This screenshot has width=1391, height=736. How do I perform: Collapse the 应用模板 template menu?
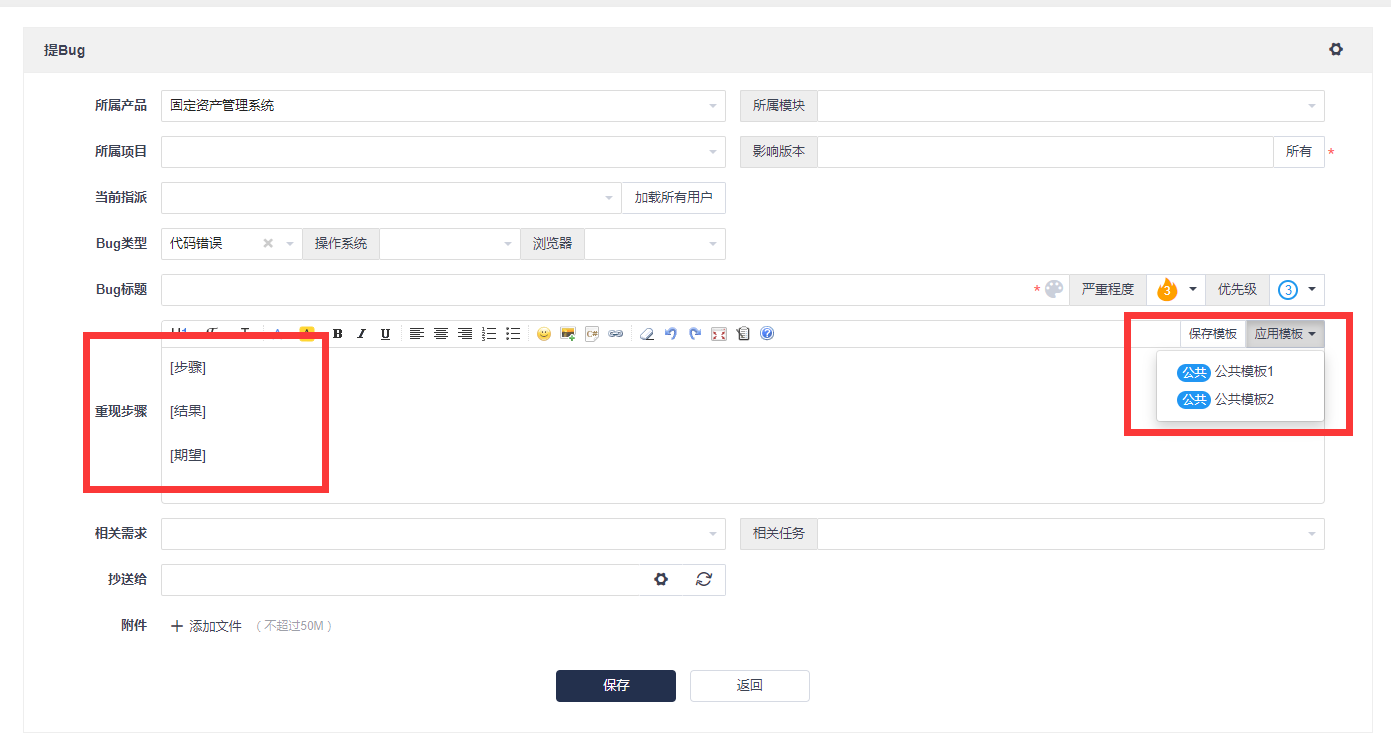tap(1285, 334)
